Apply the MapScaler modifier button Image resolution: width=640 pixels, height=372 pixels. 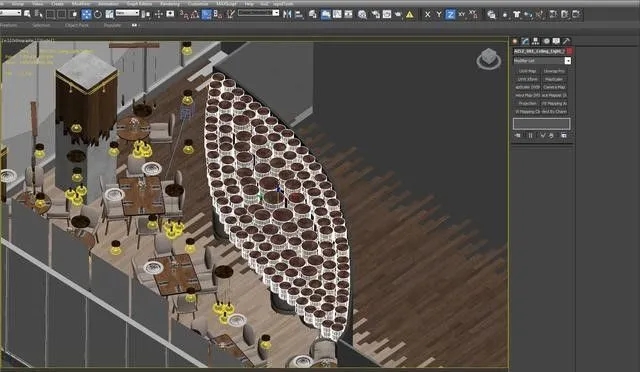click(x=554, y=79)
